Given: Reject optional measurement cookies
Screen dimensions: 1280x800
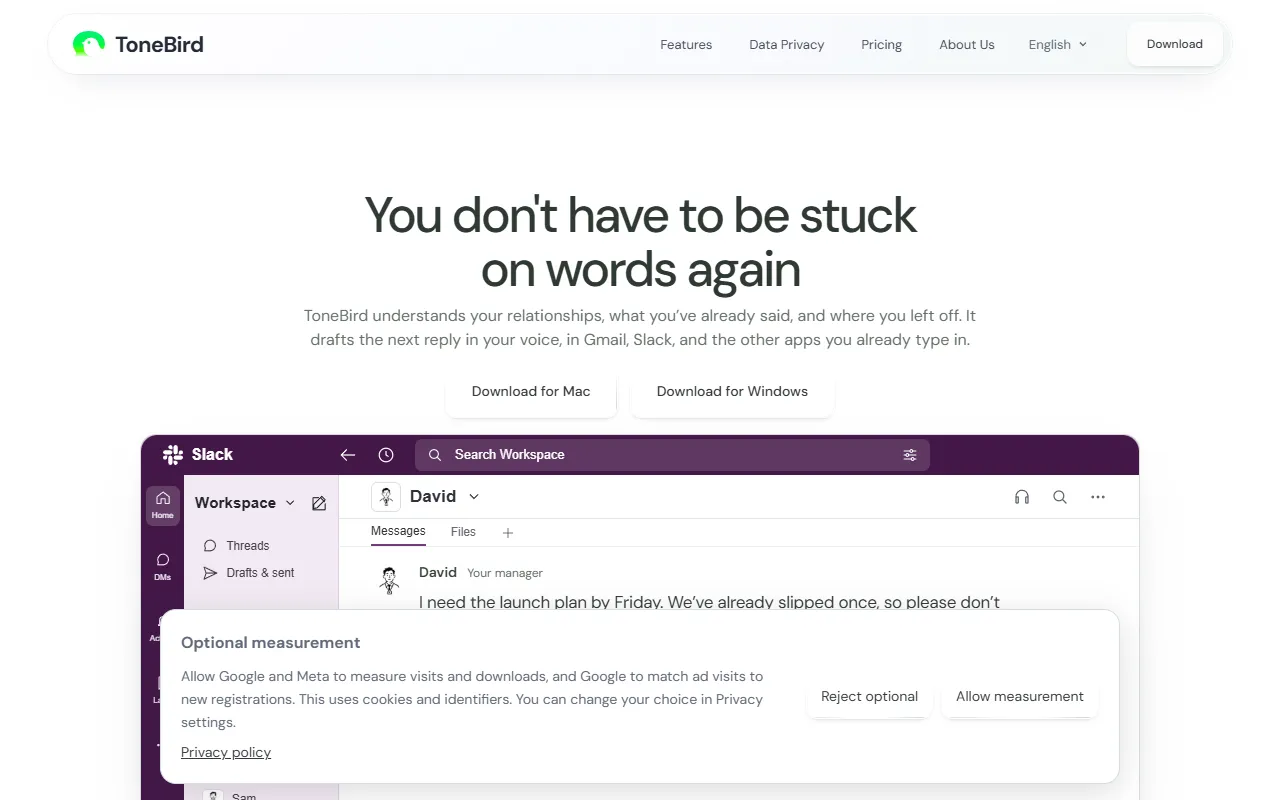Looking at the screenshot, I should point(870,697).
